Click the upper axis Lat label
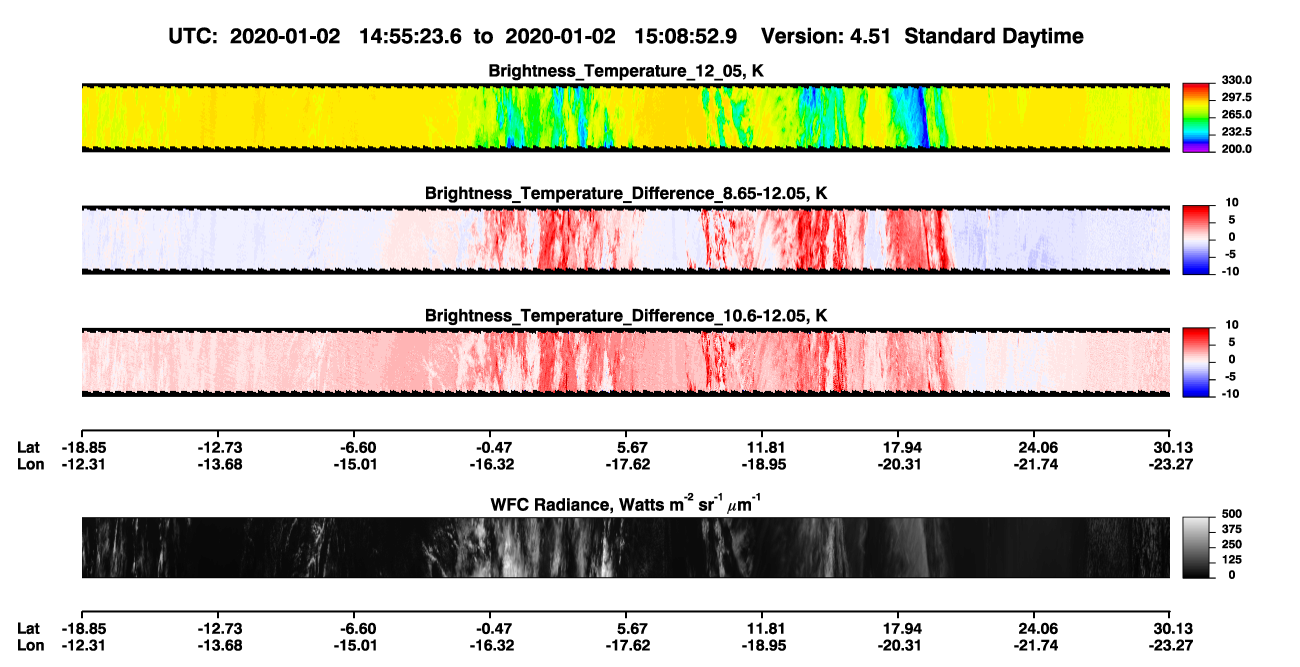This screenshot has width=1300, height=667. [29, 447]
